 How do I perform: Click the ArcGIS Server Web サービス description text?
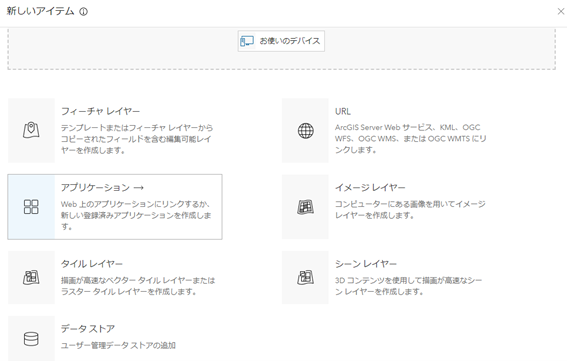410,139
